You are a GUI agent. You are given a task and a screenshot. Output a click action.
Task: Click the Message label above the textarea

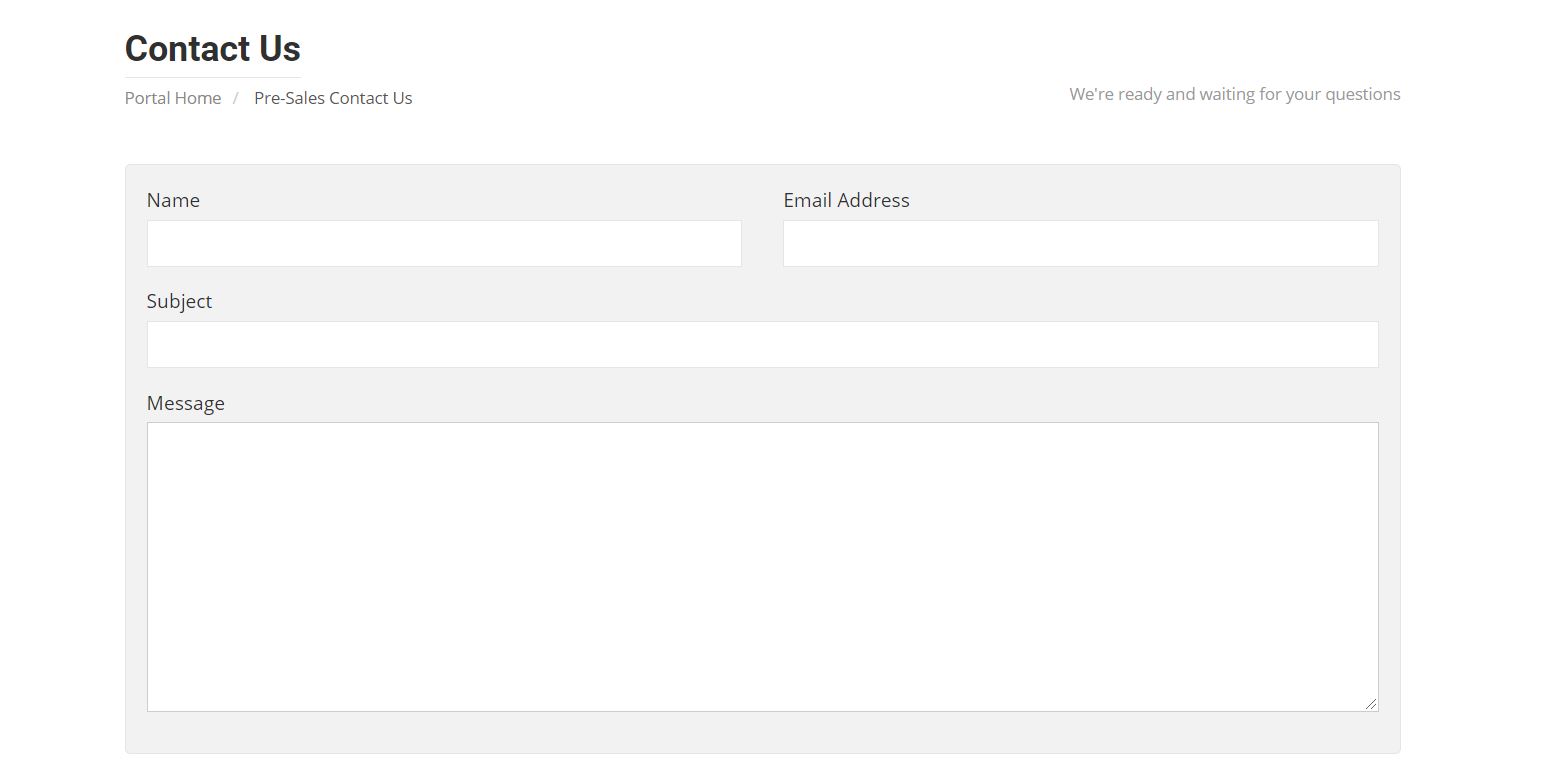pos(185,403)
